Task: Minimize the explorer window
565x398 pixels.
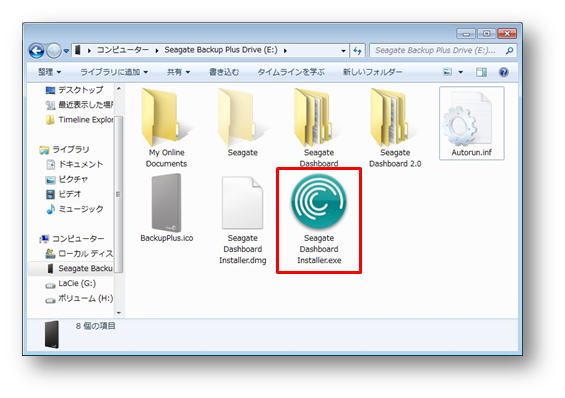Action: (466, 34)
